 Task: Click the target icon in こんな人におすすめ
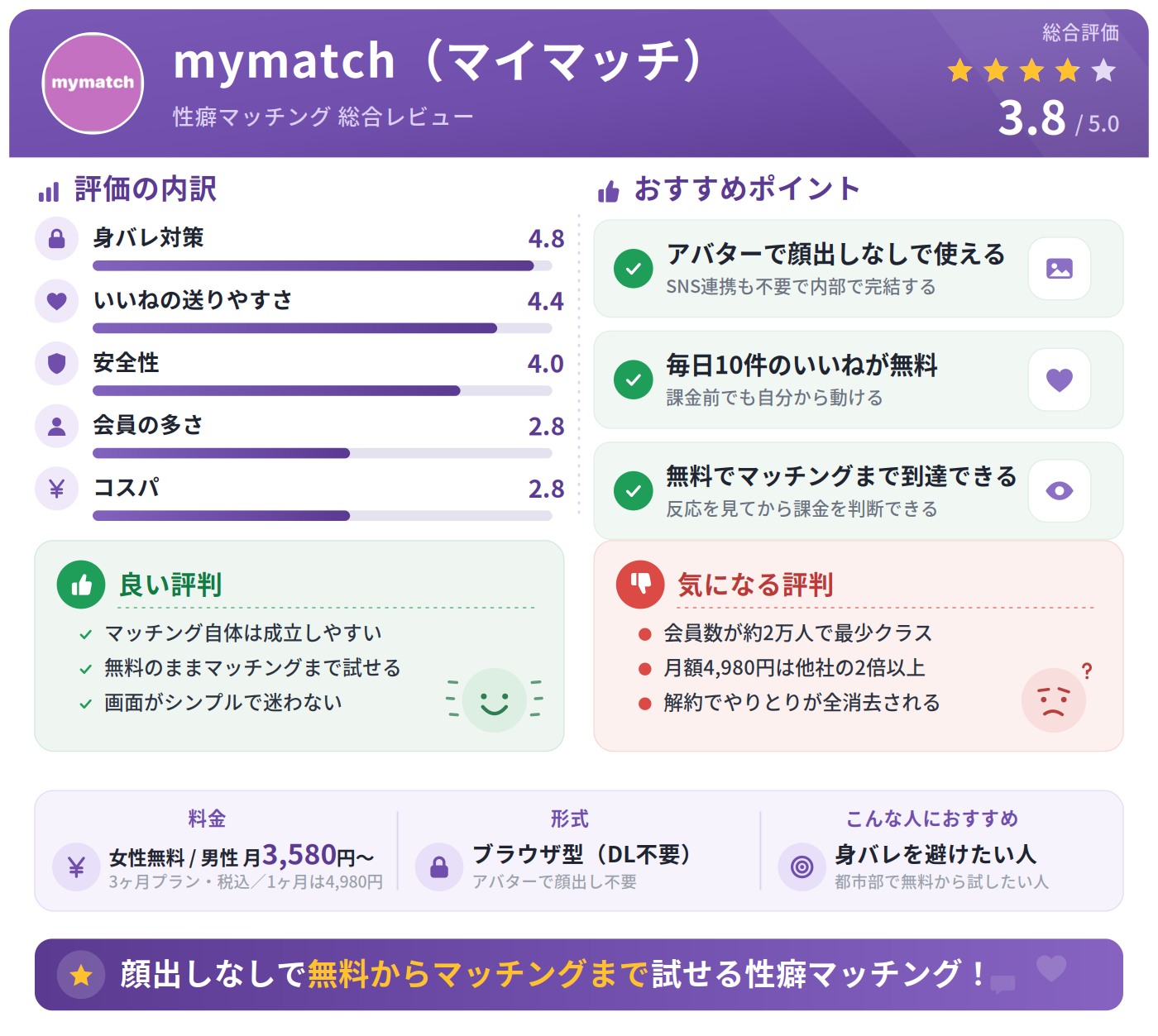point(802,867)
